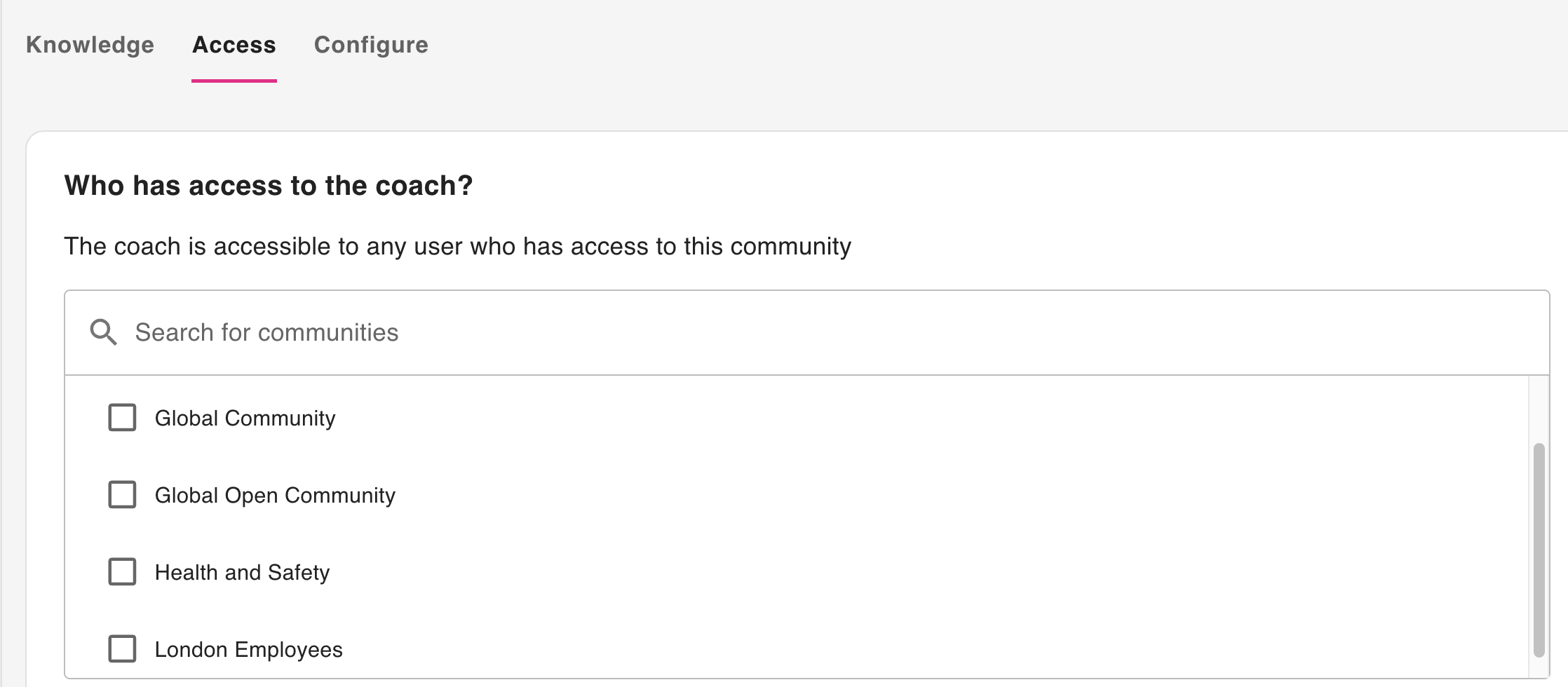Click the magnifier search icon
This screenshot has width=1568, height=687.
(x=103, y=332)
